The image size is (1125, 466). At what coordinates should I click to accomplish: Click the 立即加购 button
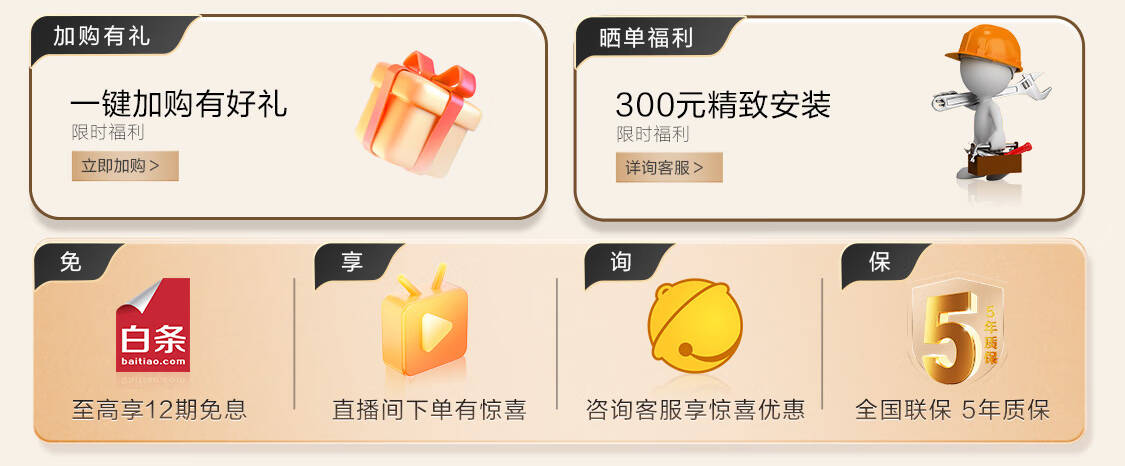click(x=125, y=166)
